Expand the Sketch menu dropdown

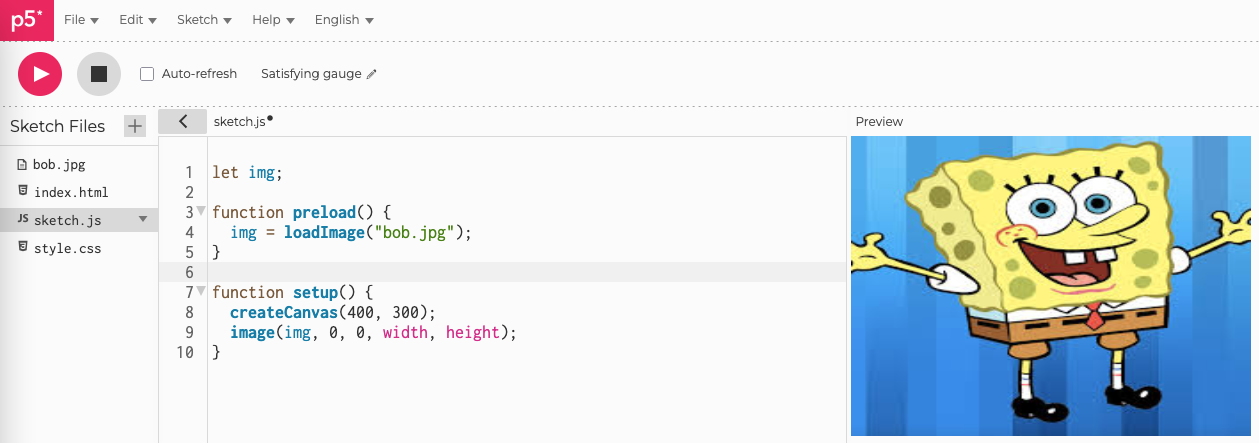click(204, 20)
